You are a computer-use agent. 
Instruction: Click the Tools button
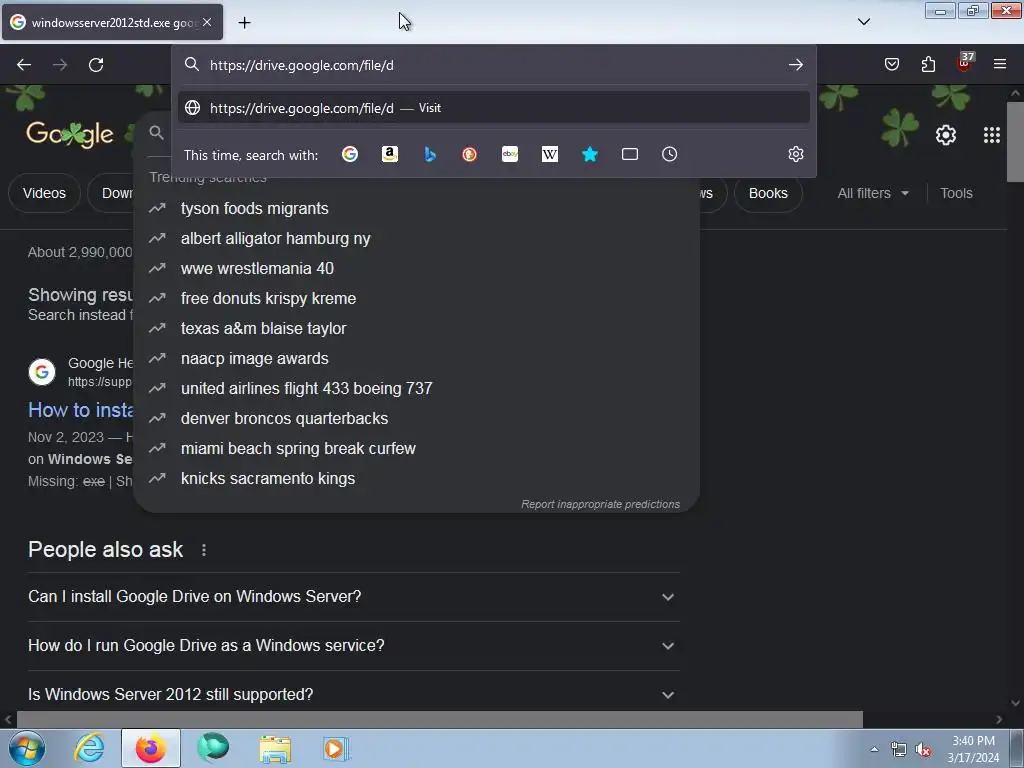coord(956,193)
